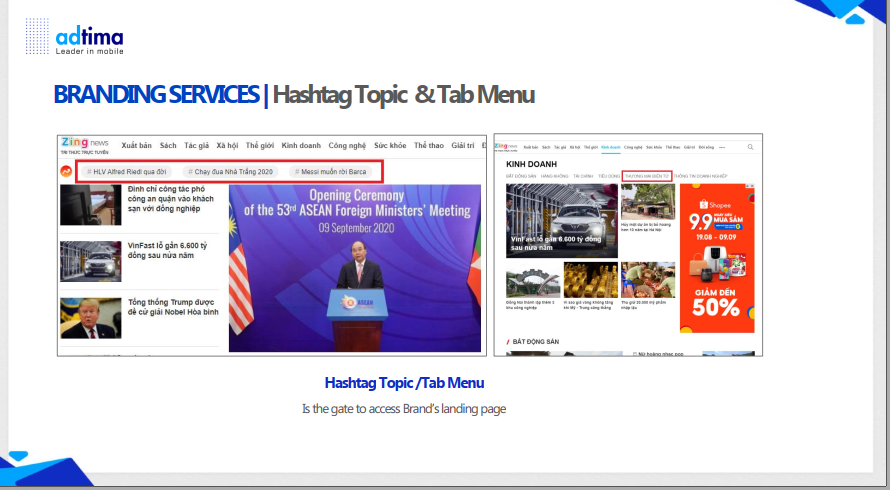Screen dimensions: 890x490
Task: Click the Zing news logo
Action: (x=85, y=145)
